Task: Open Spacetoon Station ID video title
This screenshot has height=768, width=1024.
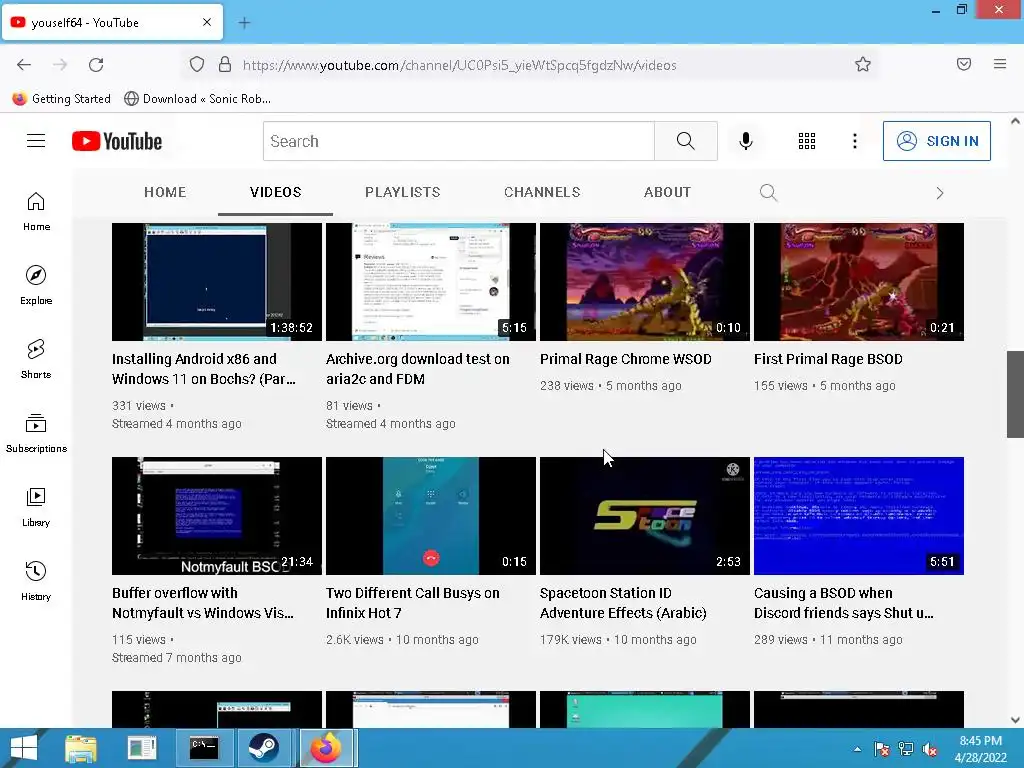Action: [624, 603]
